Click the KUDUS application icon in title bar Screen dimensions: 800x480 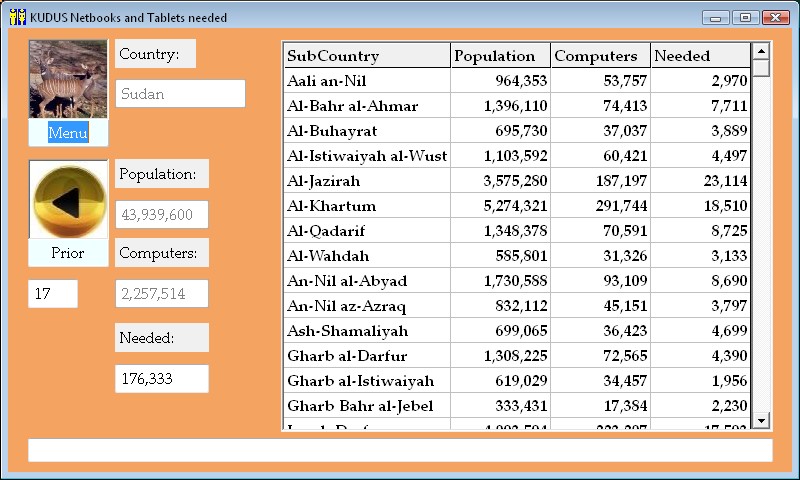[17, 17]
